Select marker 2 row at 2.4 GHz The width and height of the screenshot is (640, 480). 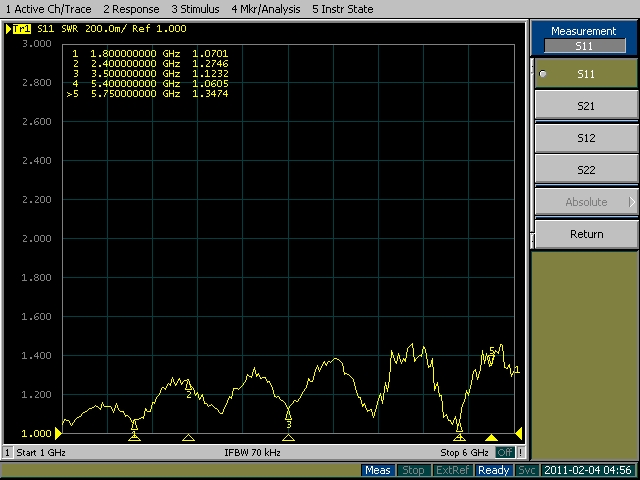tap(150, 64)
